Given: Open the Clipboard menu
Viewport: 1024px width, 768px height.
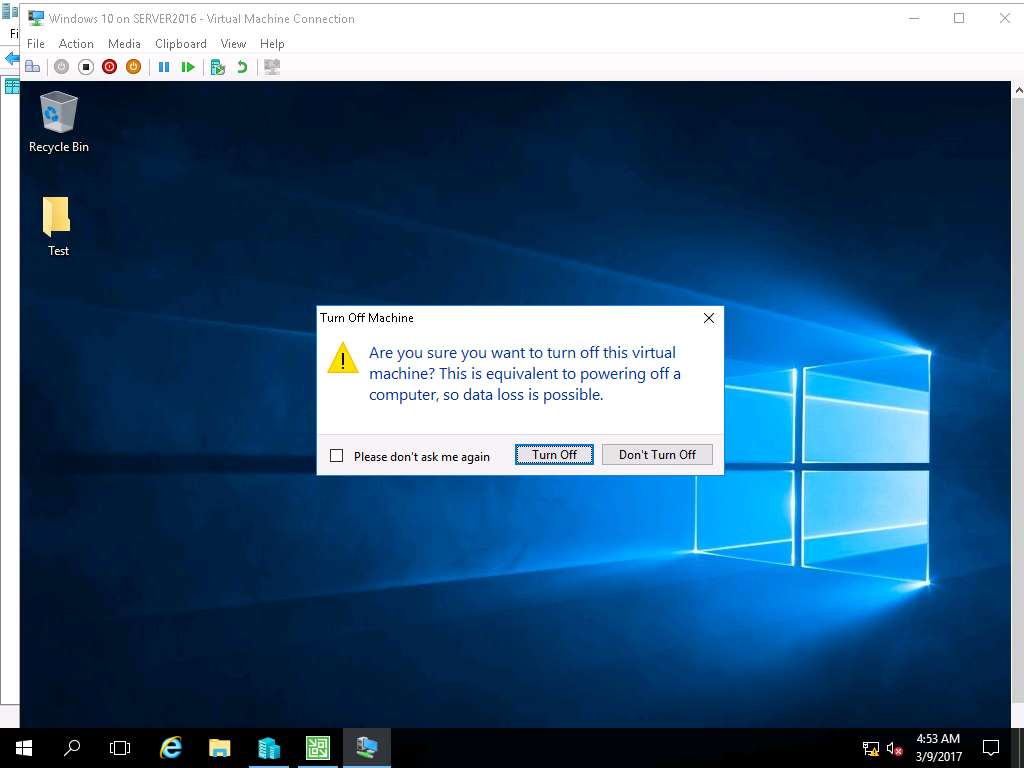Looking at the screenshot, I should pyautogui.click(x=181, y=44).
